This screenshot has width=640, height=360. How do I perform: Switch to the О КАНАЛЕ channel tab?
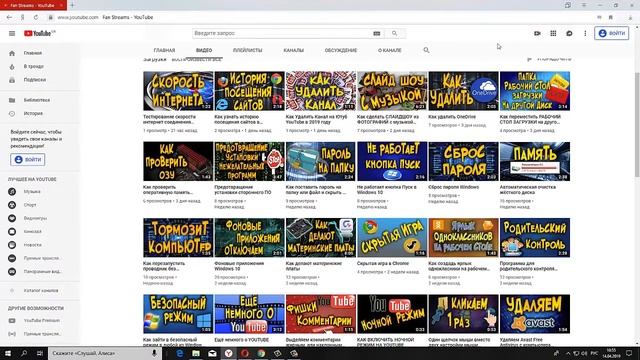[389, 50]
